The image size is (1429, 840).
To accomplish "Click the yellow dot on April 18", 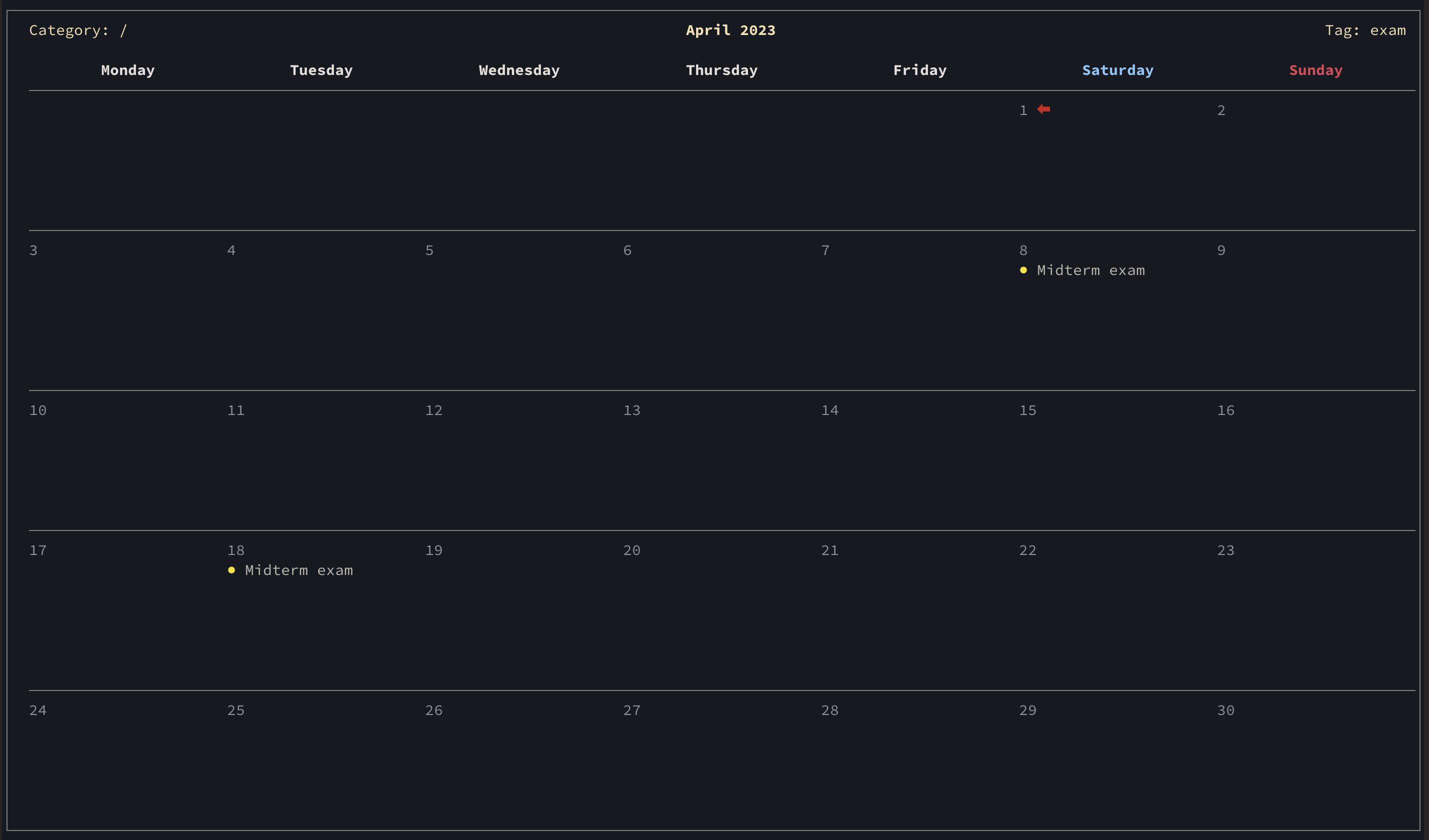I will coord(231,570).
